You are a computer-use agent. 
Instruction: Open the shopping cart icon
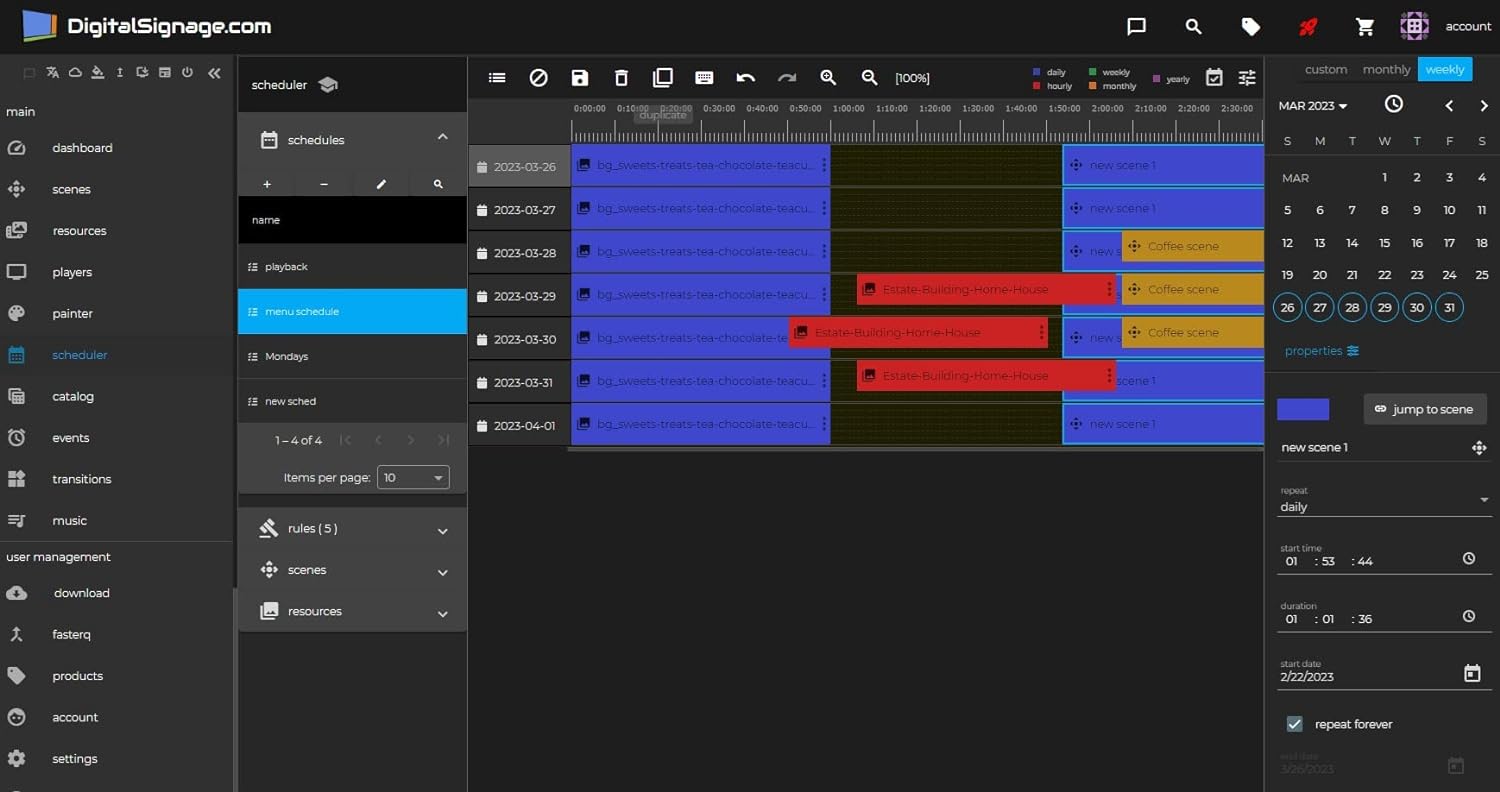coord(1365,27)
